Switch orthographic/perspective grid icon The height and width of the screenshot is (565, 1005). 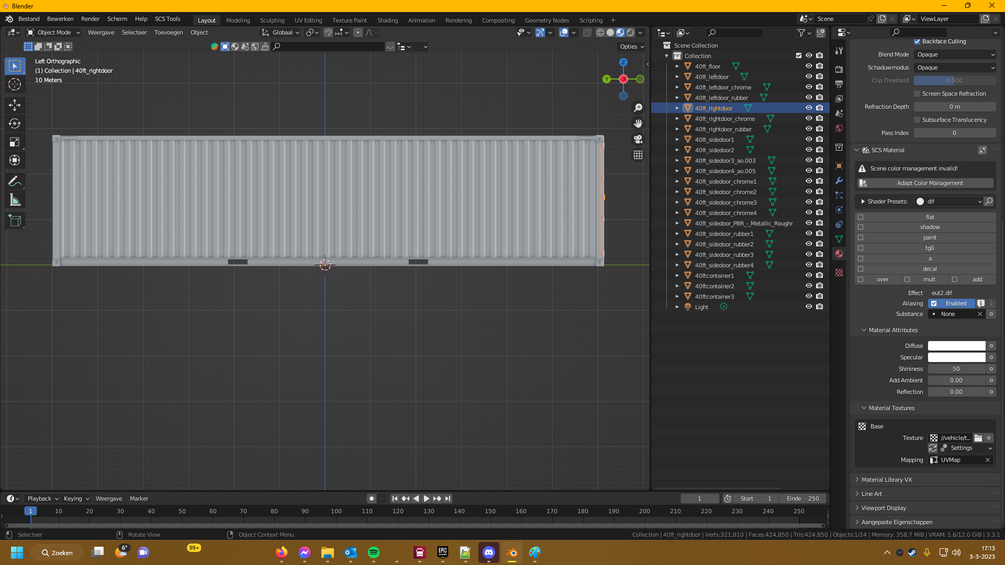pos(638,154)
